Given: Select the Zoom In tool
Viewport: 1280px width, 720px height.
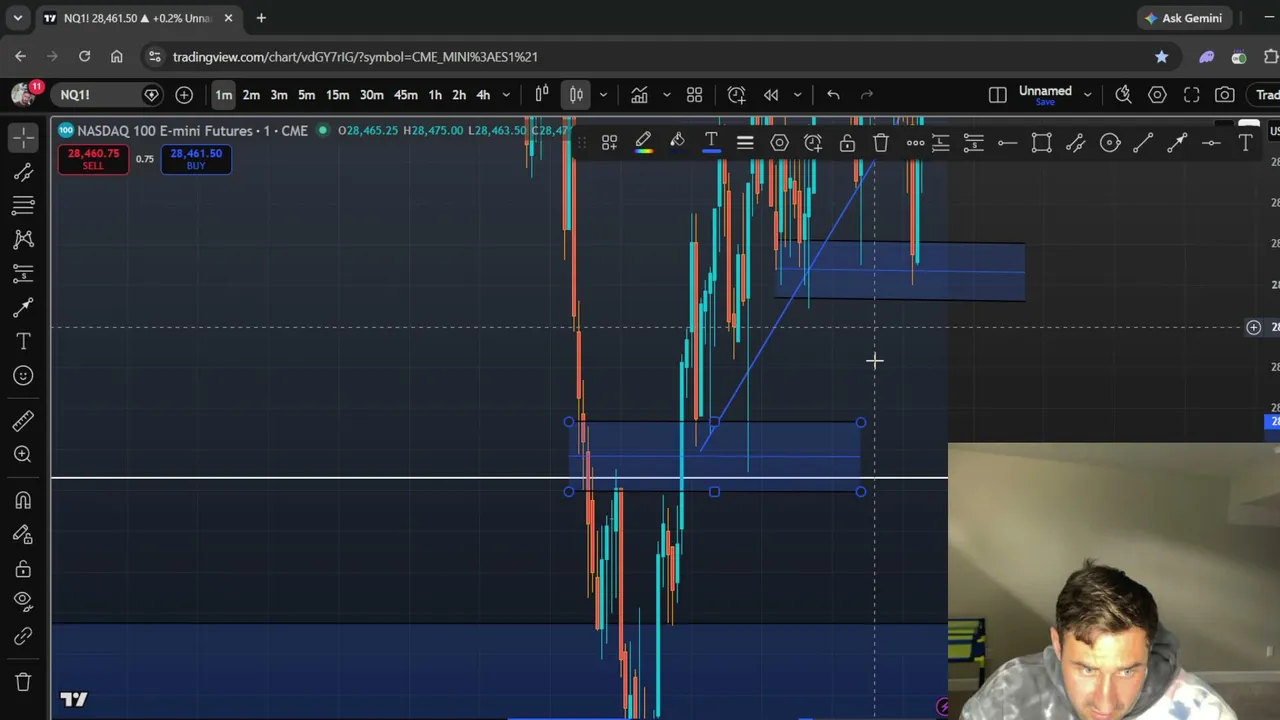Looking at the screenshot, I should click(x=23, y=455).
